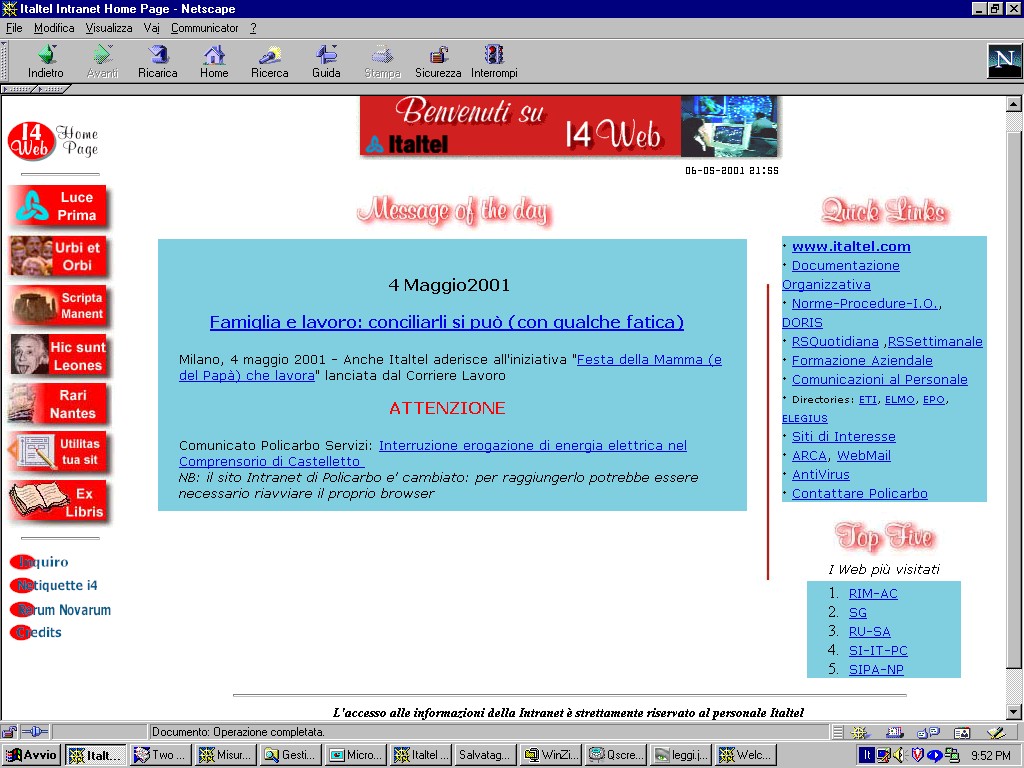Viewport: 1024px width, 768px height.
Task: Click the volume icon in system tray
Action: (900, 755)
